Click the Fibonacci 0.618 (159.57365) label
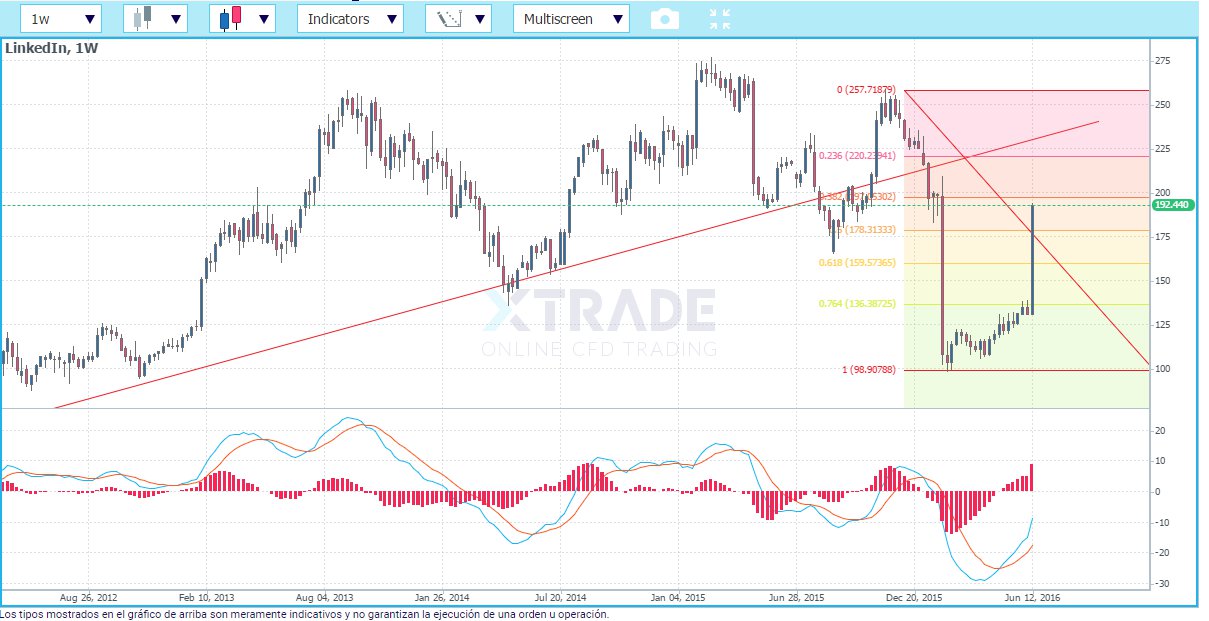This screenshot has height=621, width=1209. [x=857, y=263]
